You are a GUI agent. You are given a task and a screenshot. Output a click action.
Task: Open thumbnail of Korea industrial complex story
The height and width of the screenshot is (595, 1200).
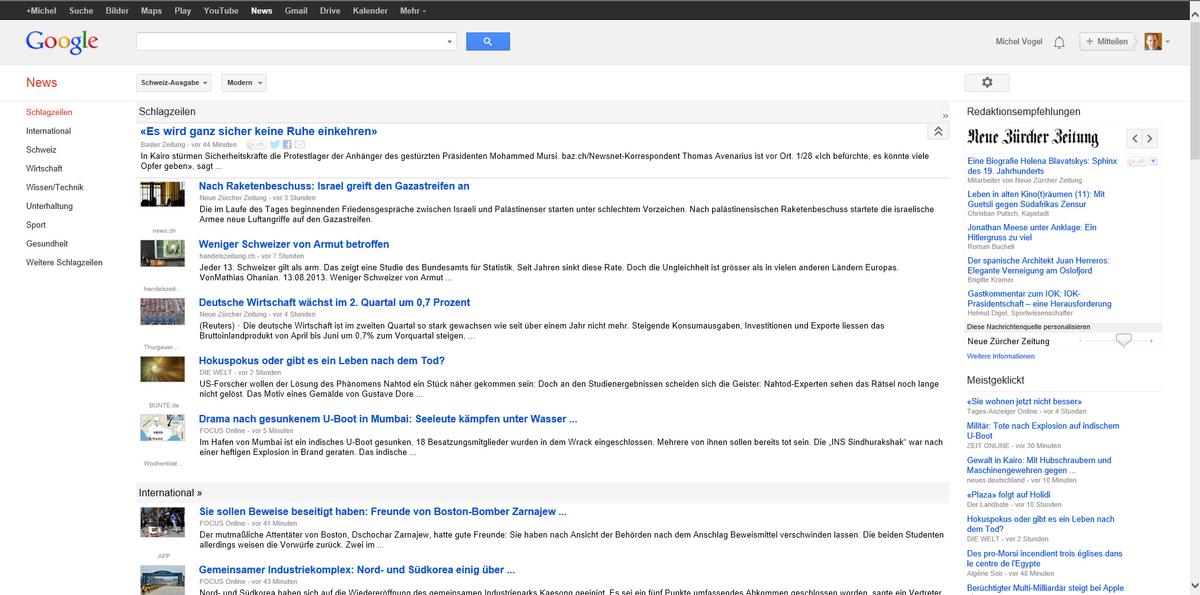point(162,580)
